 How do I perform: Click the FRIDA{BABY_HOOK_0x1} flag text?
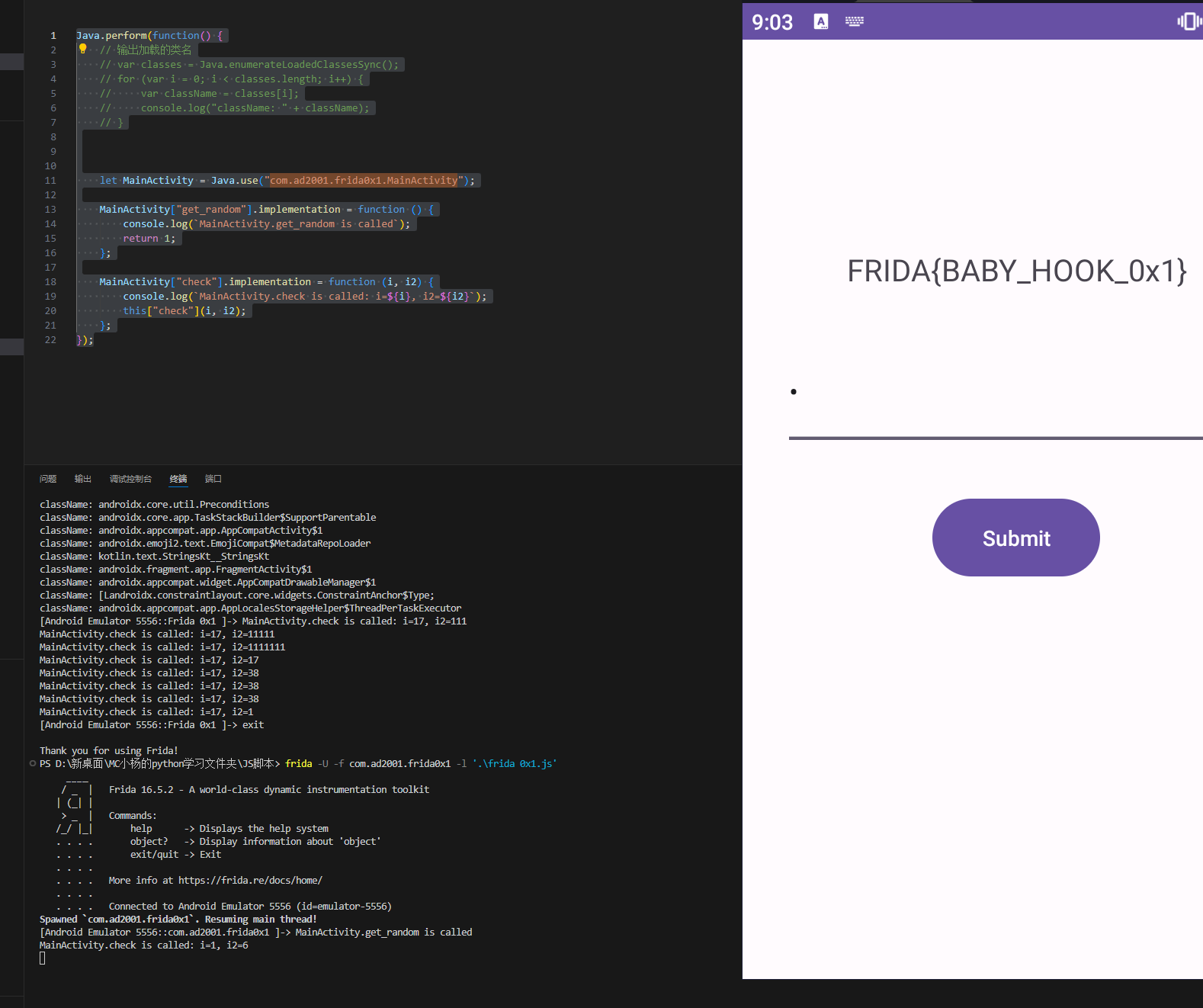[1016, 271]
